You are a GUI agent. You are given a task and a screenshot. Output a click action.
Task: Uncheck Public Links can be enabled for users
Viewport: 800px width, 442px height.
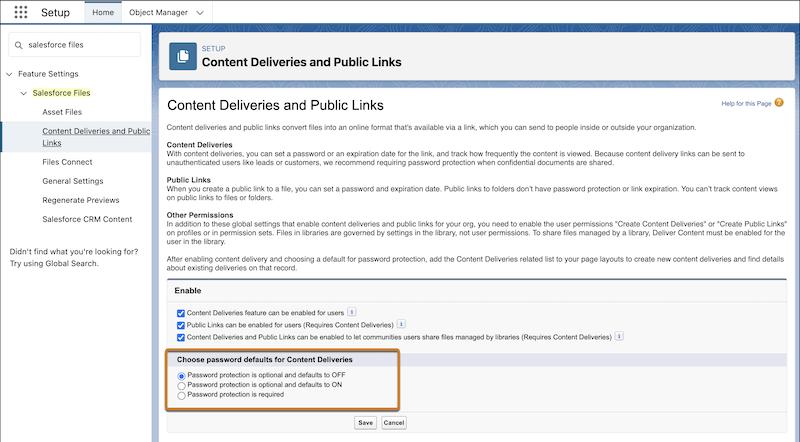click(180, 326)
